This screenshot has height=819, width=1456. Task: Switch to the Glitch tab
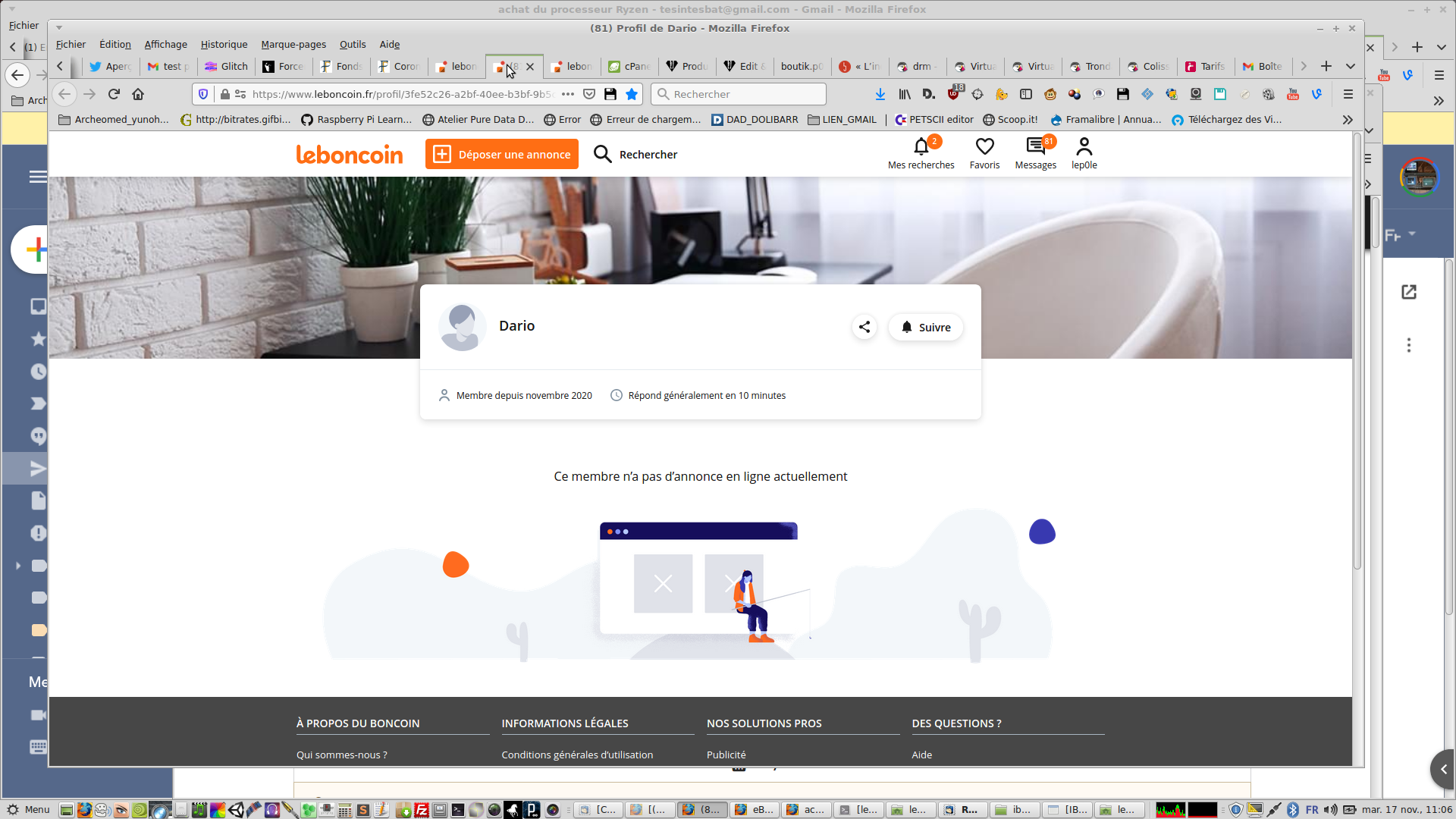[227, 66]
